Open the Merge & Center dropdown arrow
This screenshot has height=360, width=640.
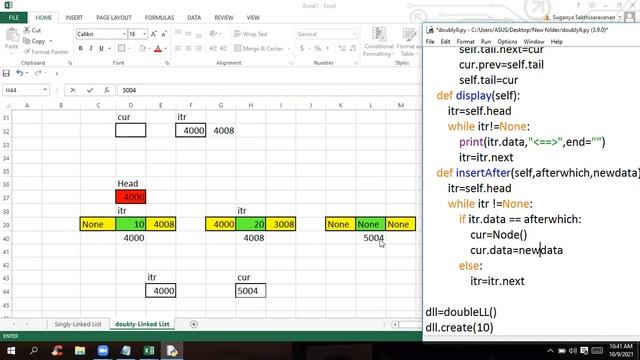[x=289, y=49]
